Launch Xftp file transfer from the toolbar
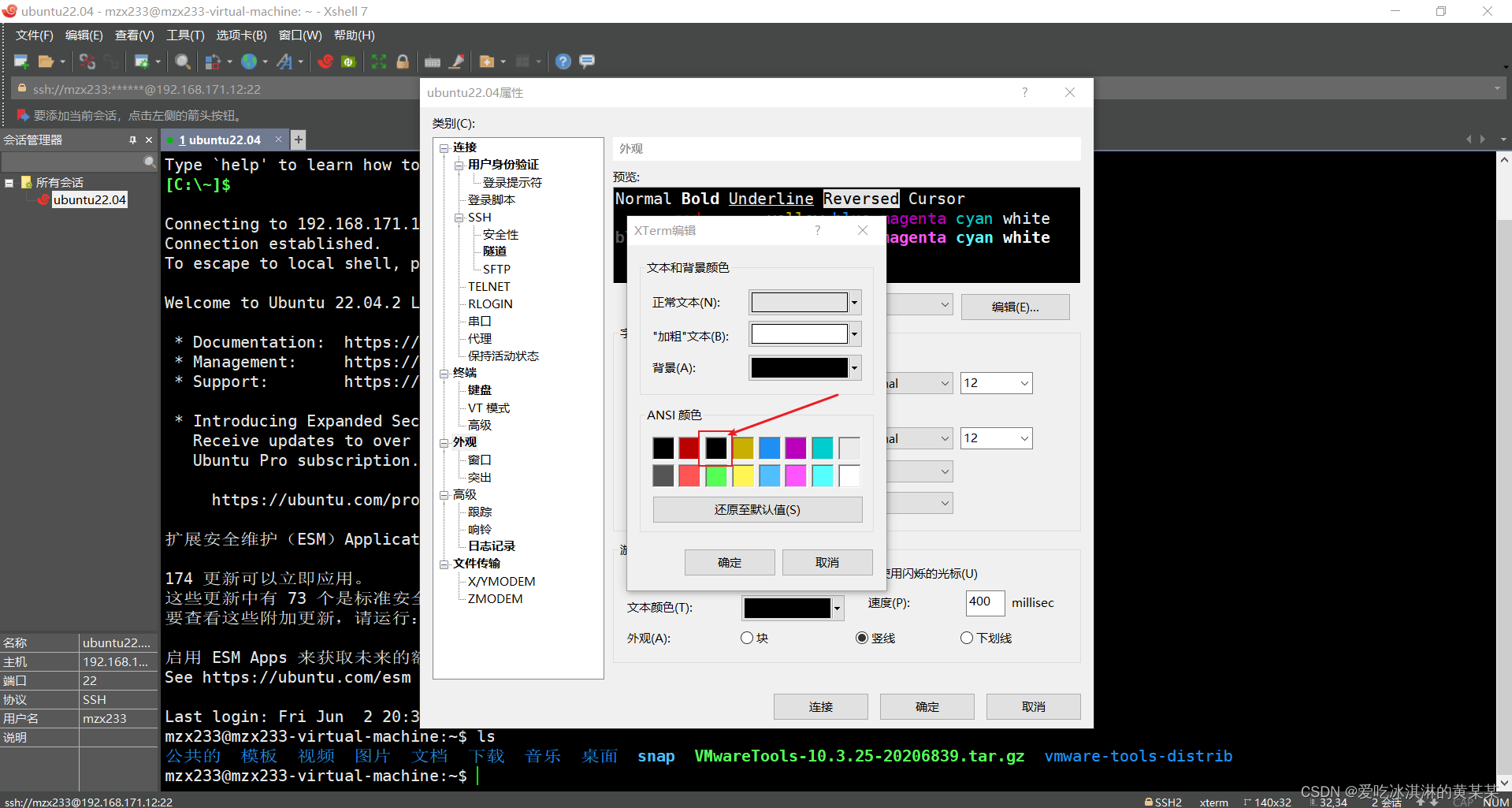Screen dimensions: 1512x808 click(x=349, y=61)
